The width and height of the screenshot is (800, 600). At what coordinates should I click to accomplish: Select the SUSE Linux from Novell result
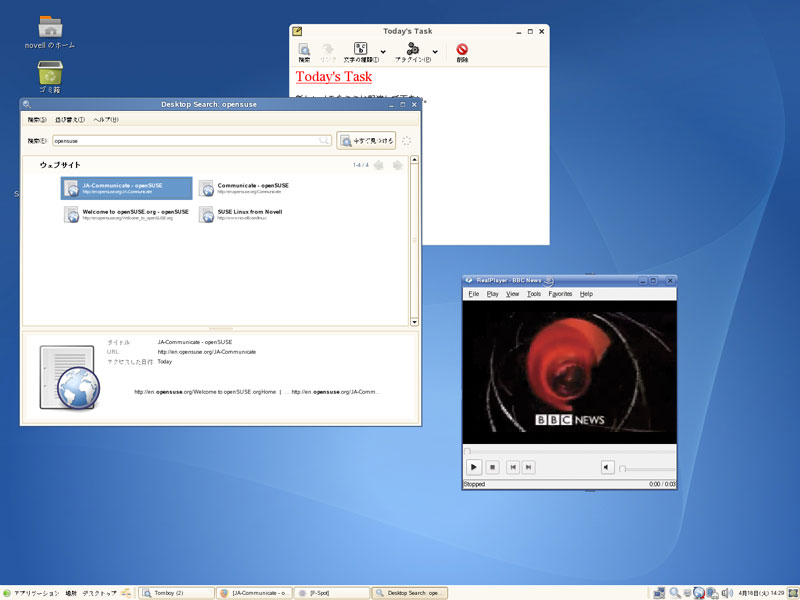(249, 214)
